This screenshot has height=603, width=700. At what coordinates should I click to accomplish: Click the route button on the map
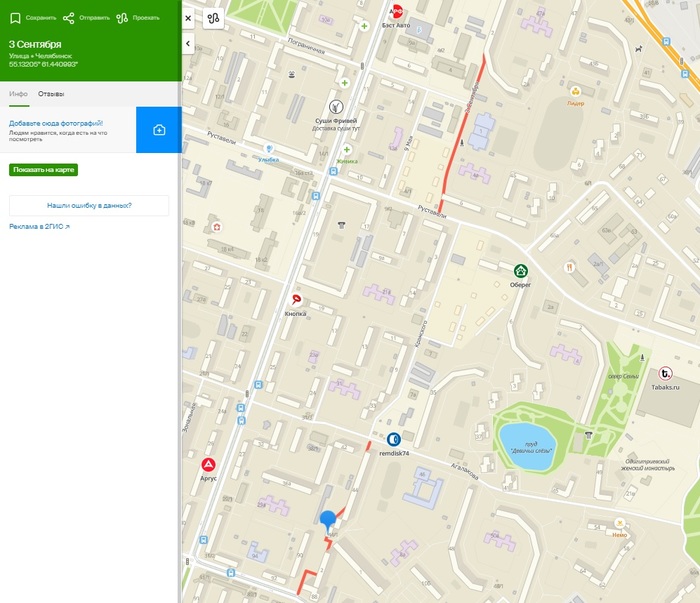click(214, 18)
